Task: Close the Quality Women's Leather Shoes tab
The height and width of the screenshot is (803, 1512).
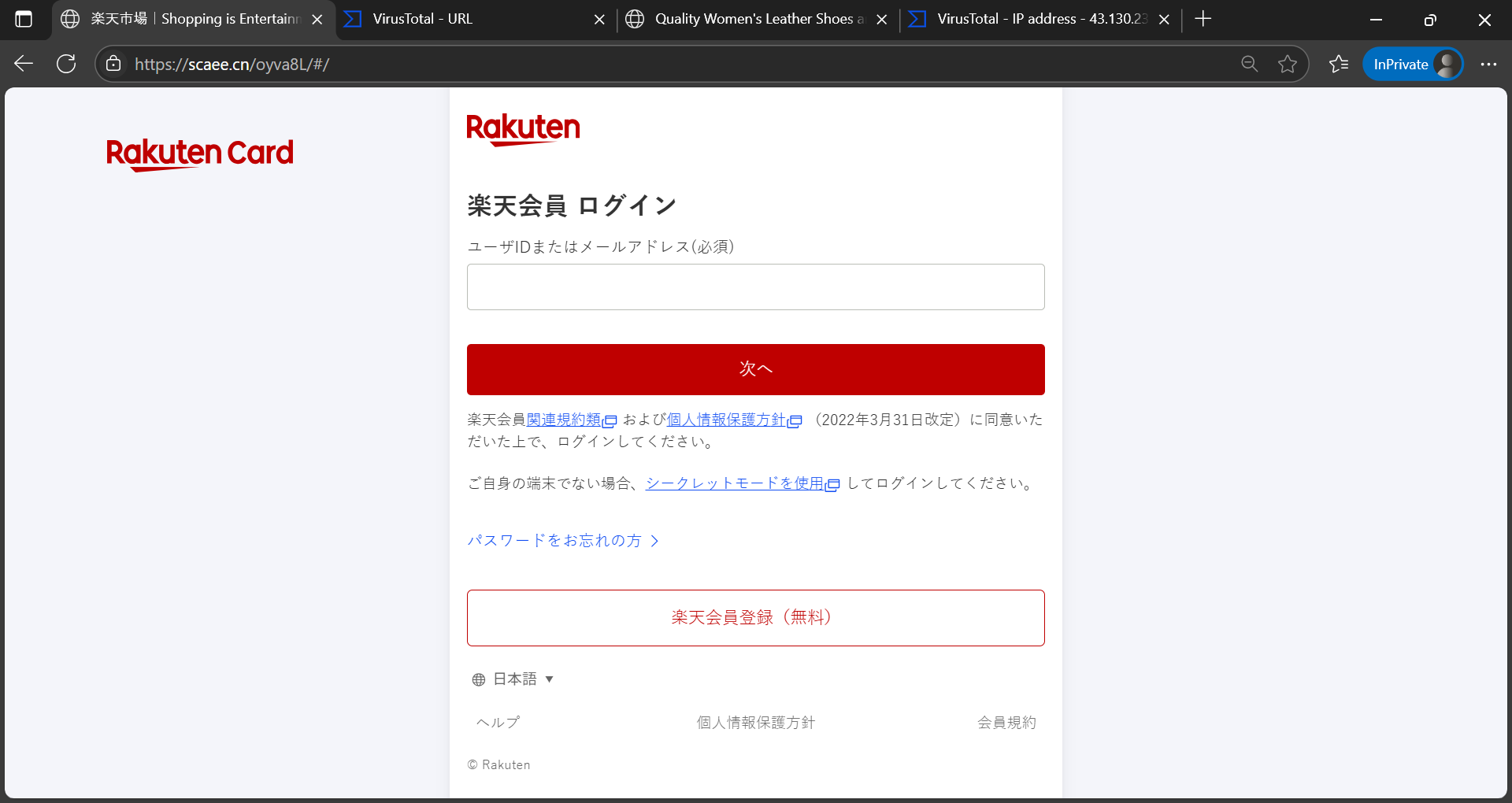Action: tap(881, 20)
